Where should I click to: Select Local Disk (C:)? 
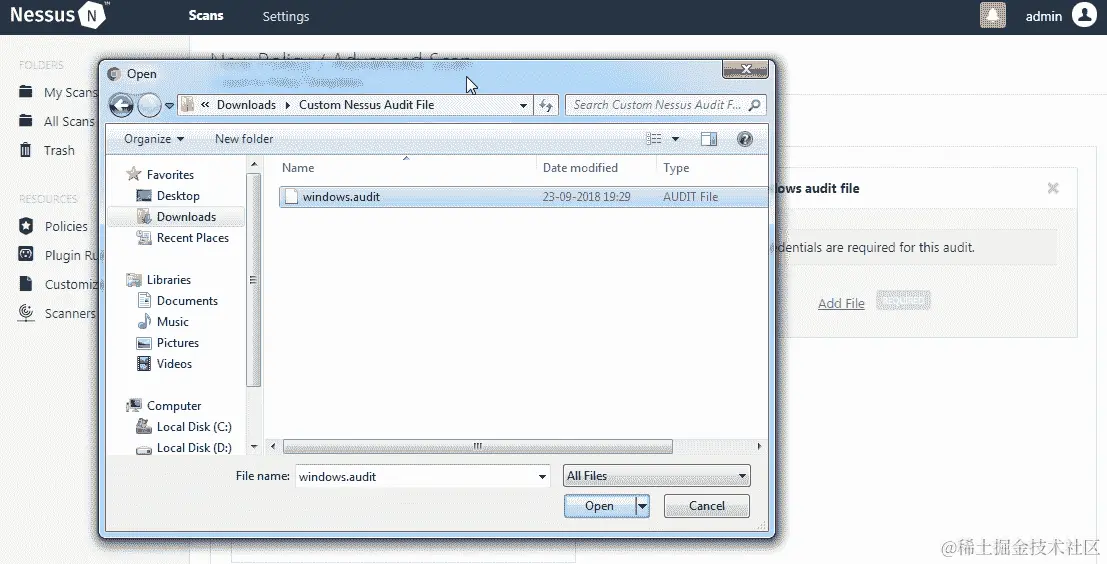click(x=194, y=427)
